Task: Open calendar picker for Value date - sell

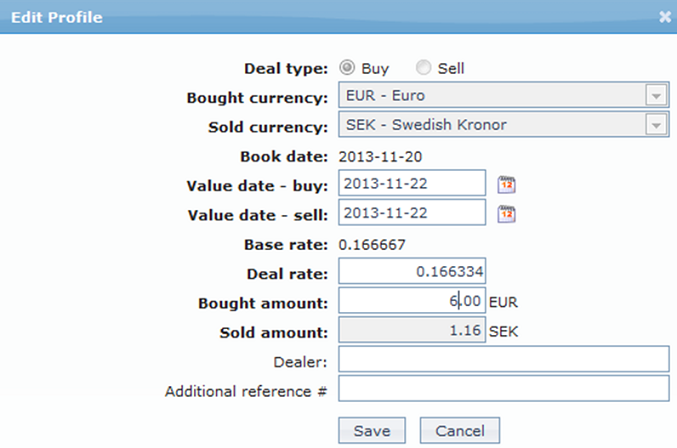Action: (x=507, y=213)
